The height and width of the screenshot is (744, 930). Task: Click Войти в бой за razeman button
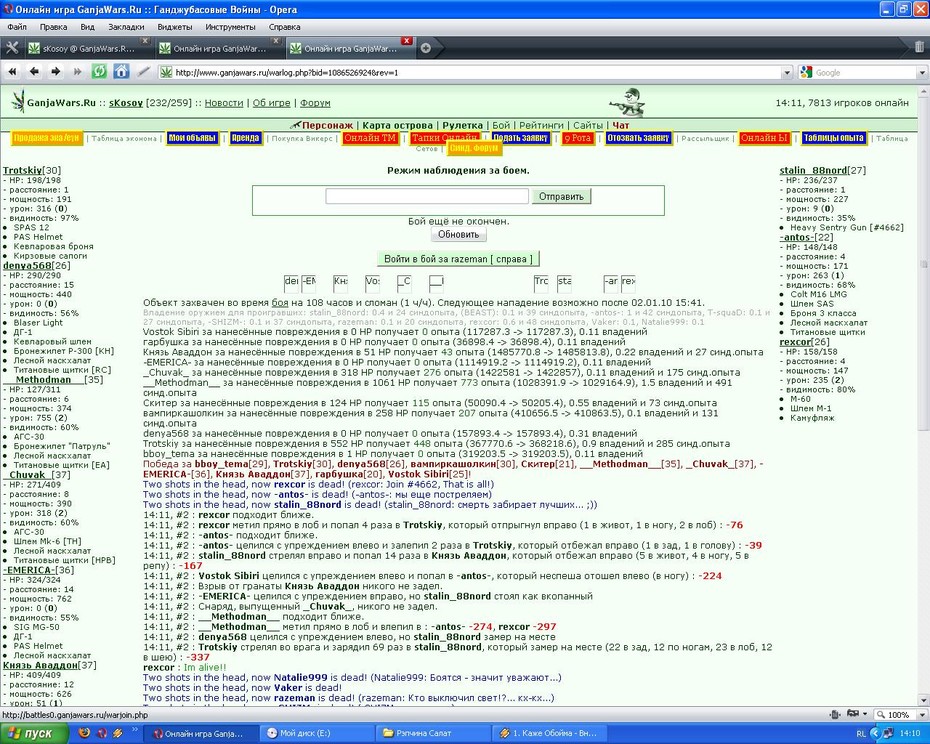[458, 259]
